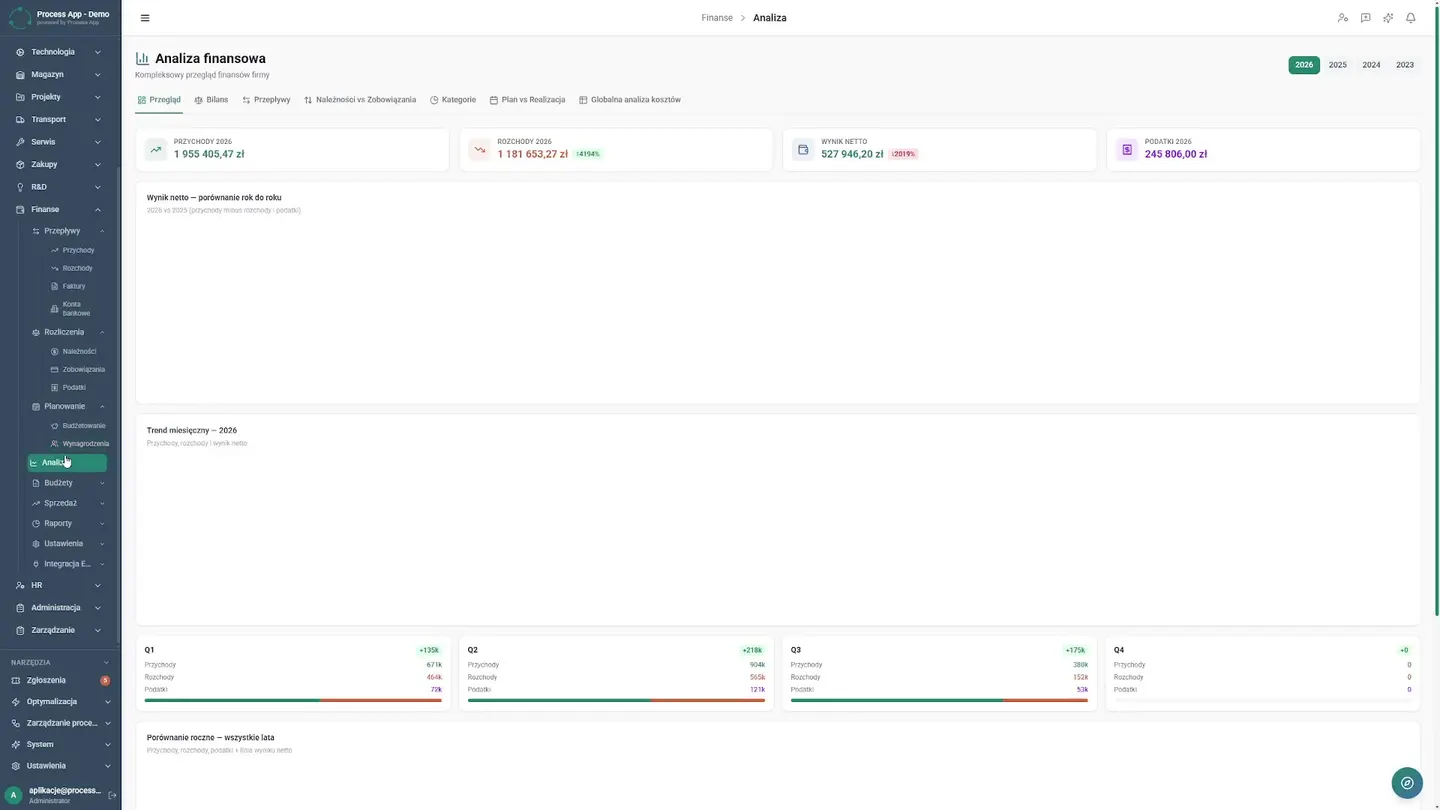Screen dimensions: 1440x810
Task: Click the 1 955 405,47 zł revenue value
Action: coord(209,155)
